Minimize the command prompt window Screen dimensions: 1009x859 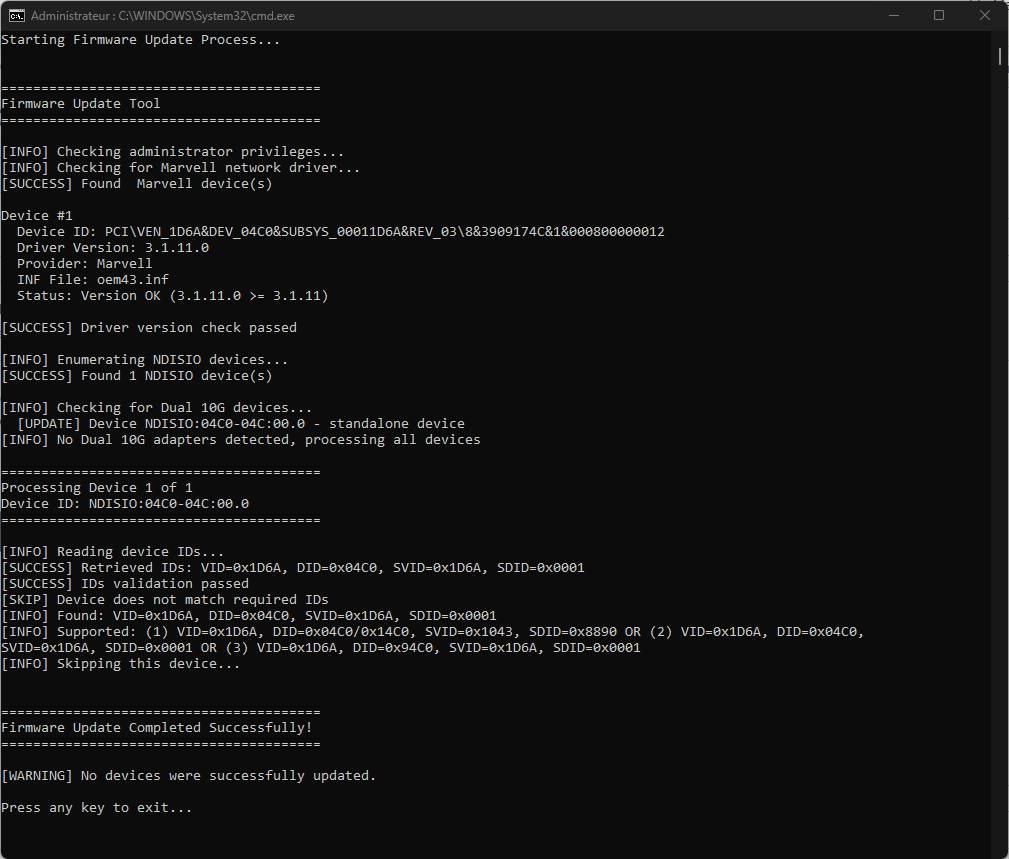(x=891, y=15)
